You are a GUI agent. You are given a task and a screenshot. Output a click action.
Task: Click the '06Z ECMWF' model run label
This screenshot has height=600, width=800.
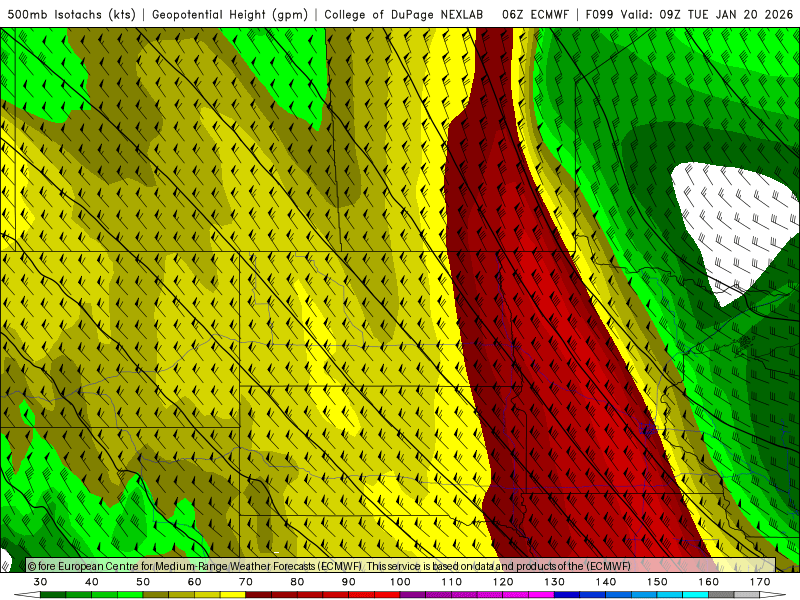click(x=535, y=14)
